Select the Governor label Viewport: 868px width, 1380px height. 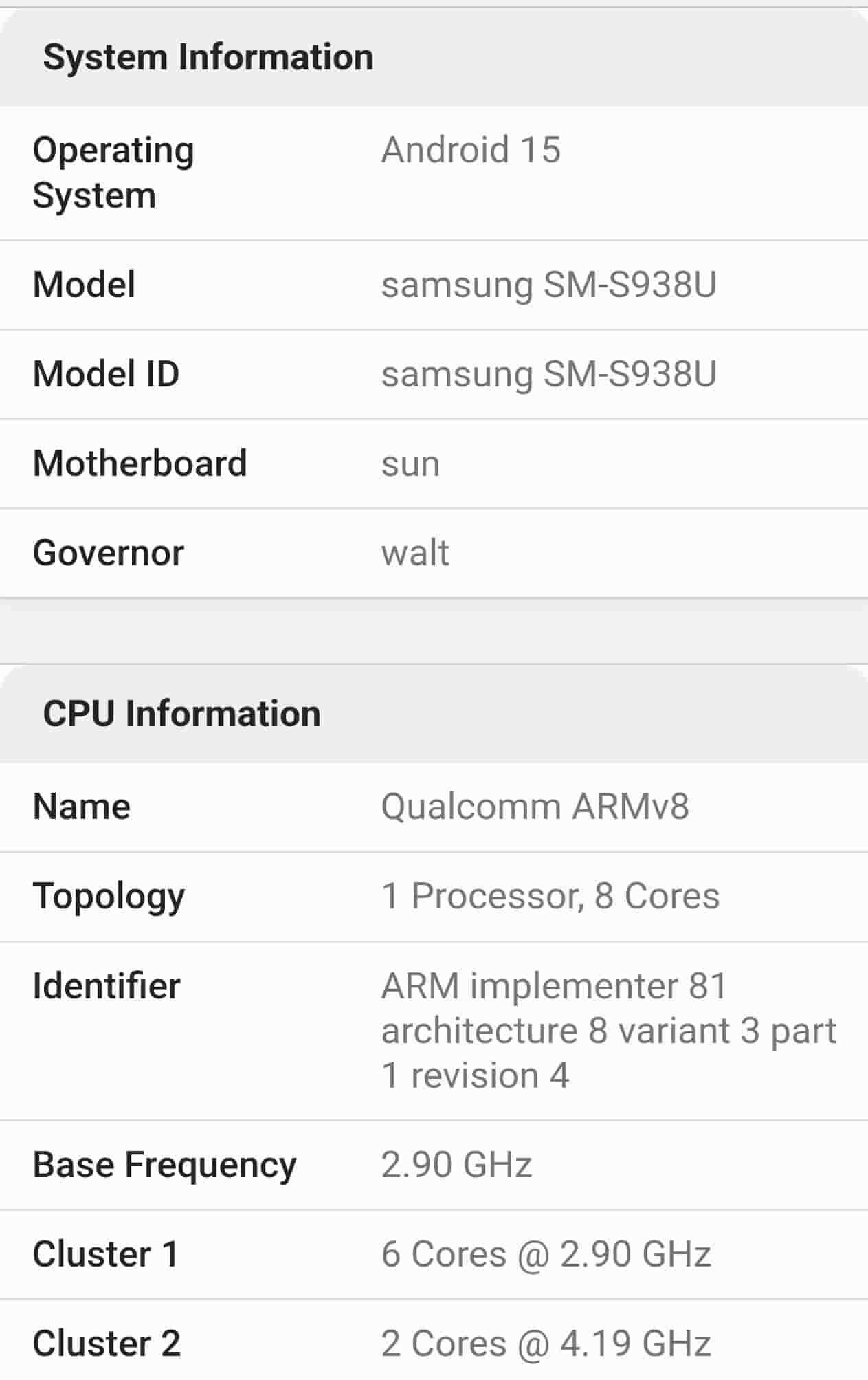(x=108, y=553)
